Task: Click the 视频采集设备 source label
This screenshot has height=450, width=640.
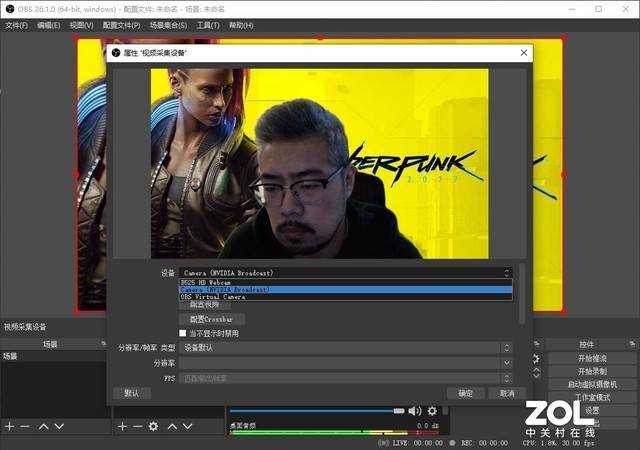Action: tap(25, 327)
